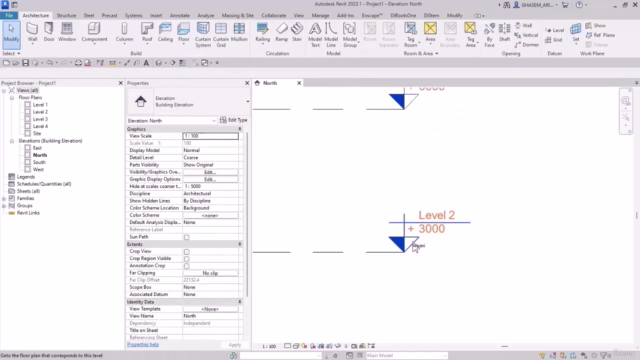Collapse the Extents properties section
Image resolution: width=640 pixels, height=360 pixels.
[x=240, y=244]
